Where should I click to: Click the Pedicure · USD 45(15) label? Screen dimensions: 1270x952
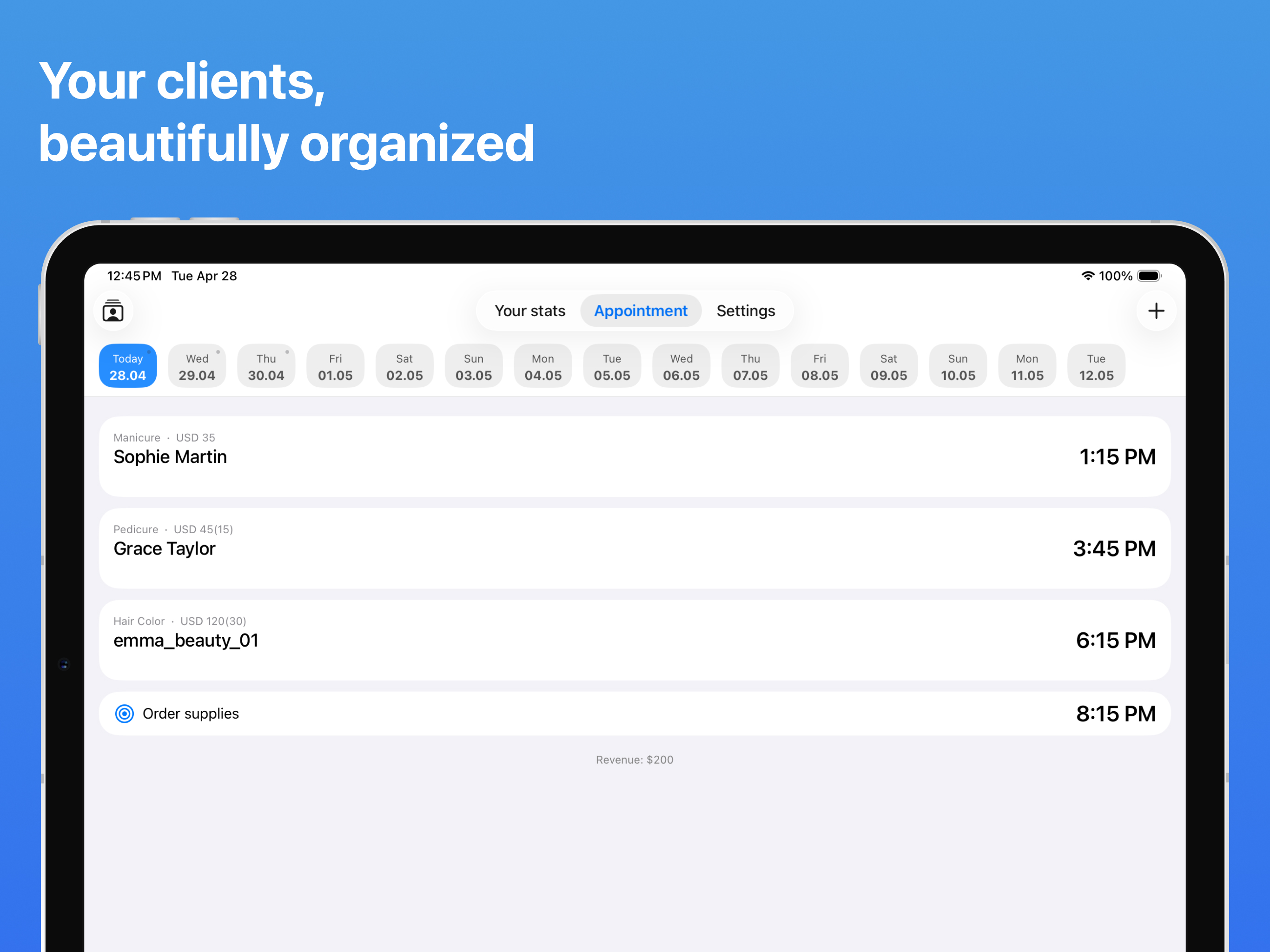tap(173, 529)
